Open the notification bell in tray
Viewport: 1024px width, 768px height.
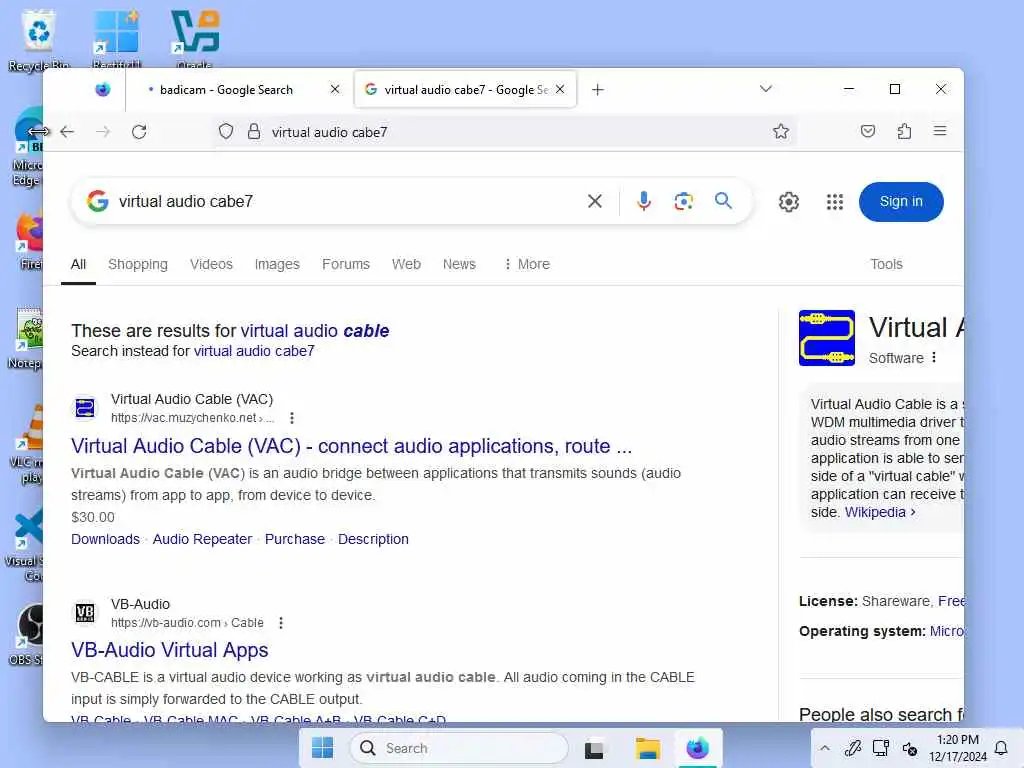tap(1000, 748)
